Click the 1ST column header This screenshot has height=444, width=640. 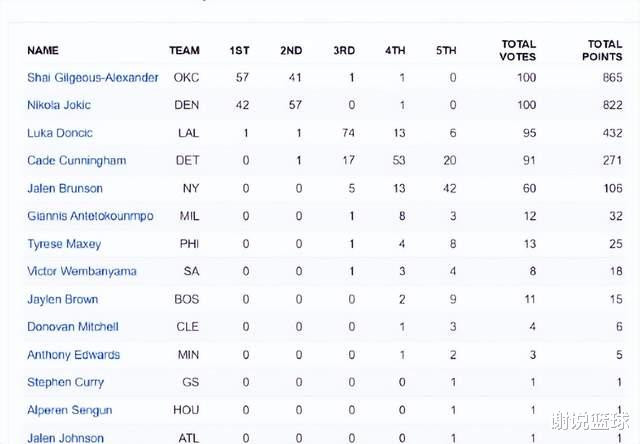pyautogui.click(x=239, y=50)
